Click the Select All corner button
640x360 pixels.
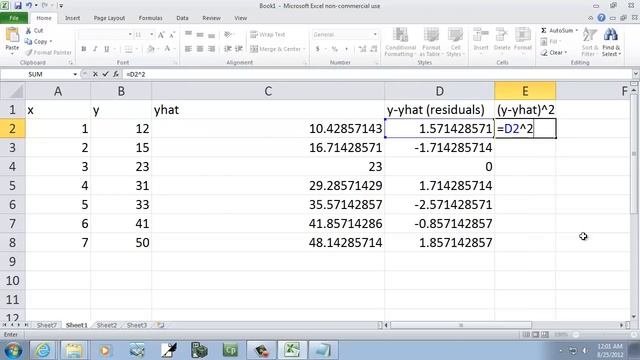coord(12,91)
